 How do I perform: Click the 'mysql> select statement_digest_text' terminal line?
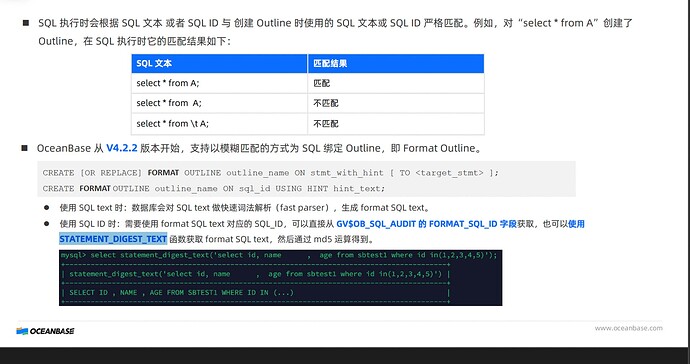(279, 255)
